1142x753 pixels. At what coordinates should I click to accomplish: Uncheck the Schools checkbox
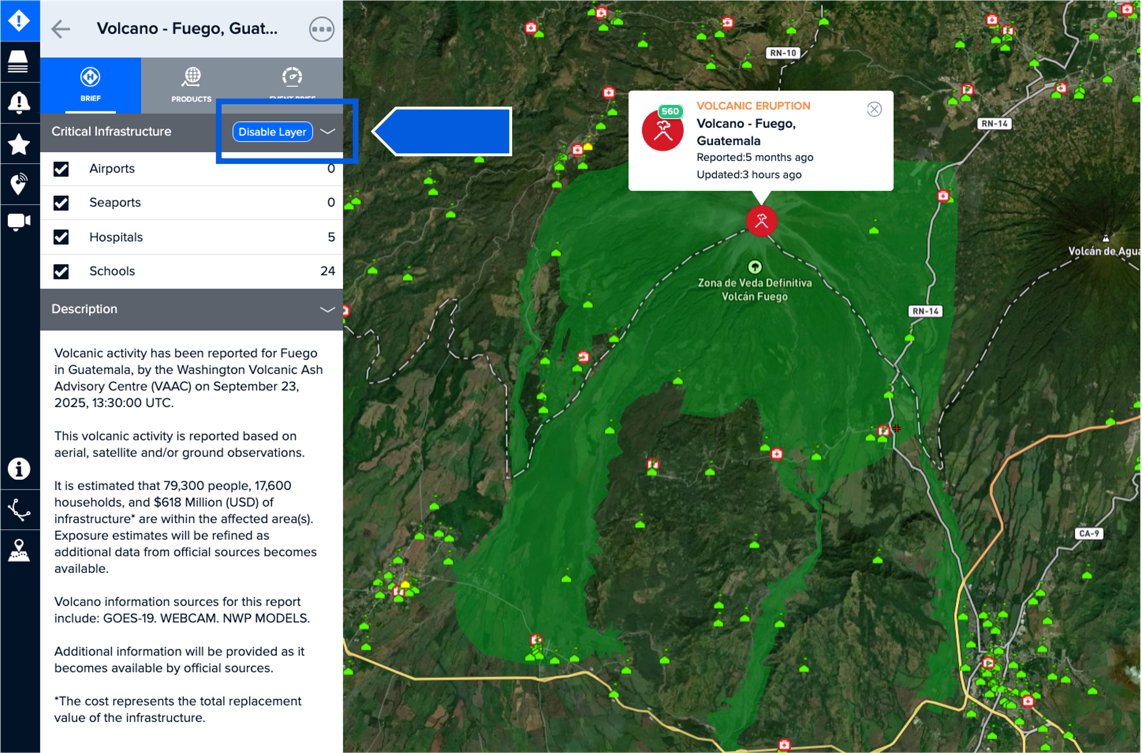61,272
